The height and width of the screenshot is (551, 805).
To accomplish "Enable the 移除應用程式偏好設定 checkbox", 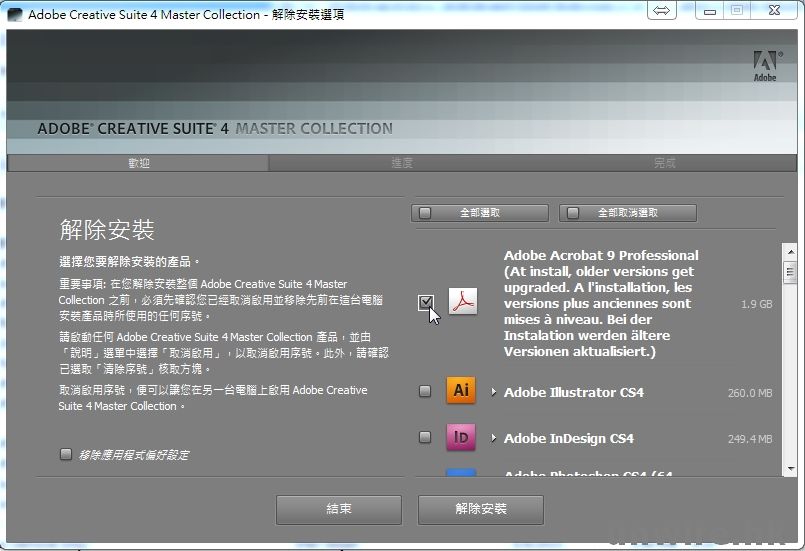I will (66, 454).
